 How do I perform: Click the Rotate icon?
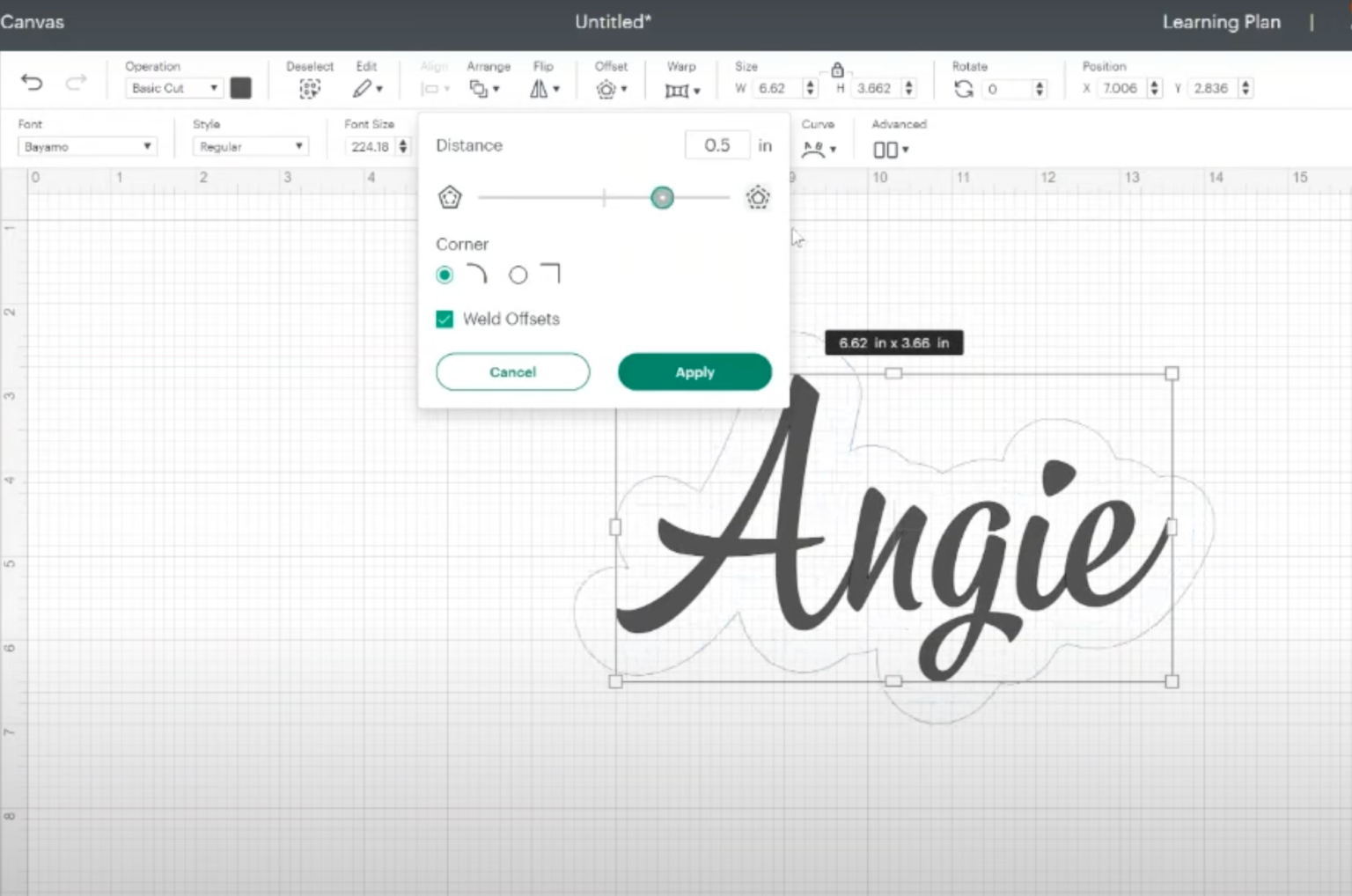point(964,89)
